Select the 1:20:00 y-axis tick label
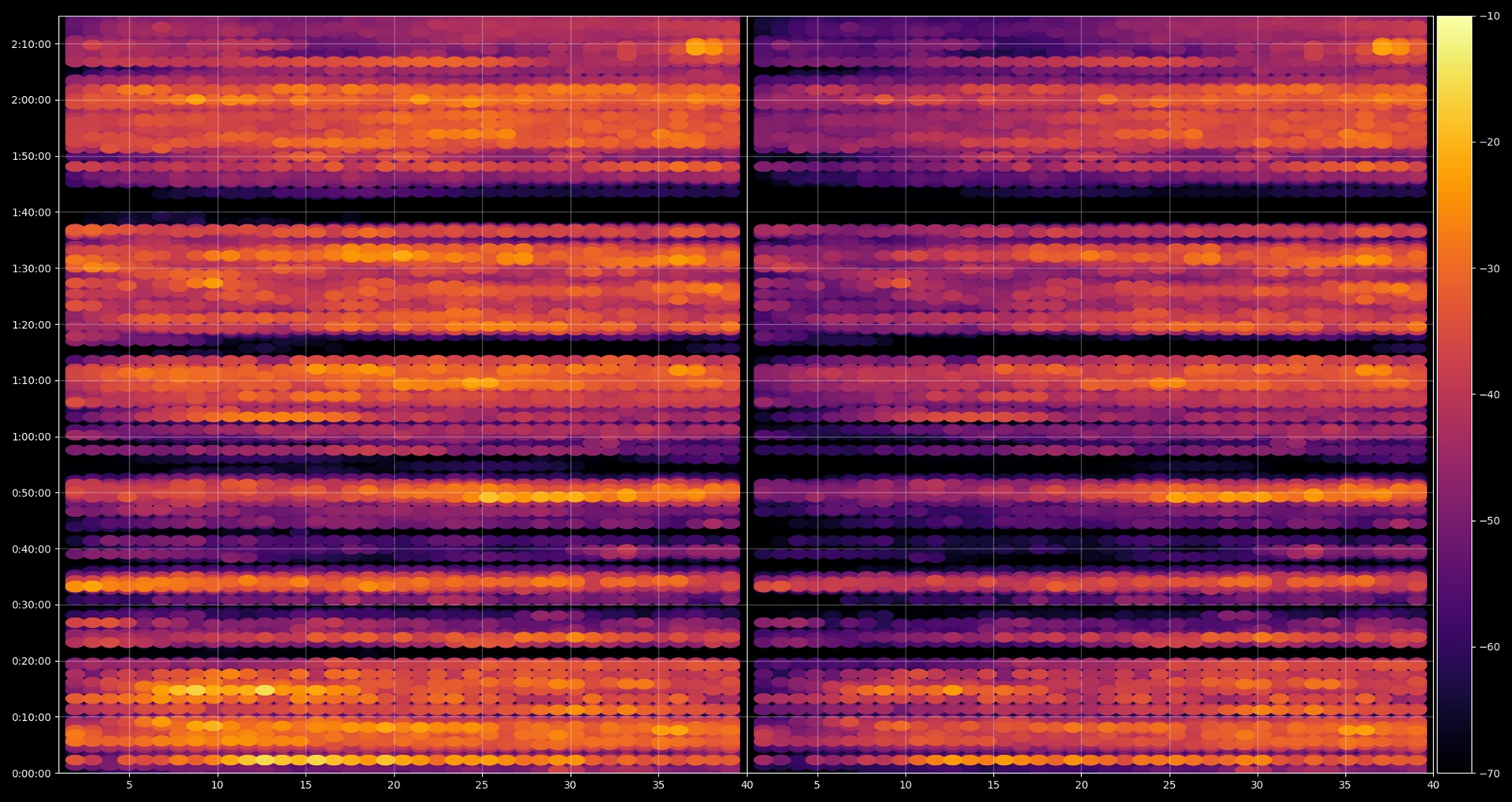This screenshot has width=1512, height=802. pyautogui.click(x=31, y=325)
